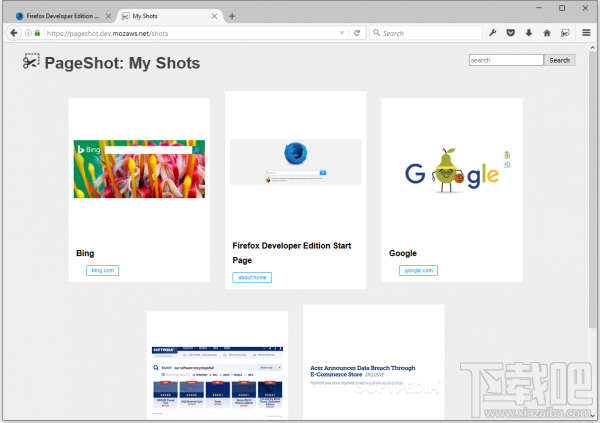The height and width of the screenshot is (423, 600).
Task: Click the scrollbar up arrow
Action: 592,47
